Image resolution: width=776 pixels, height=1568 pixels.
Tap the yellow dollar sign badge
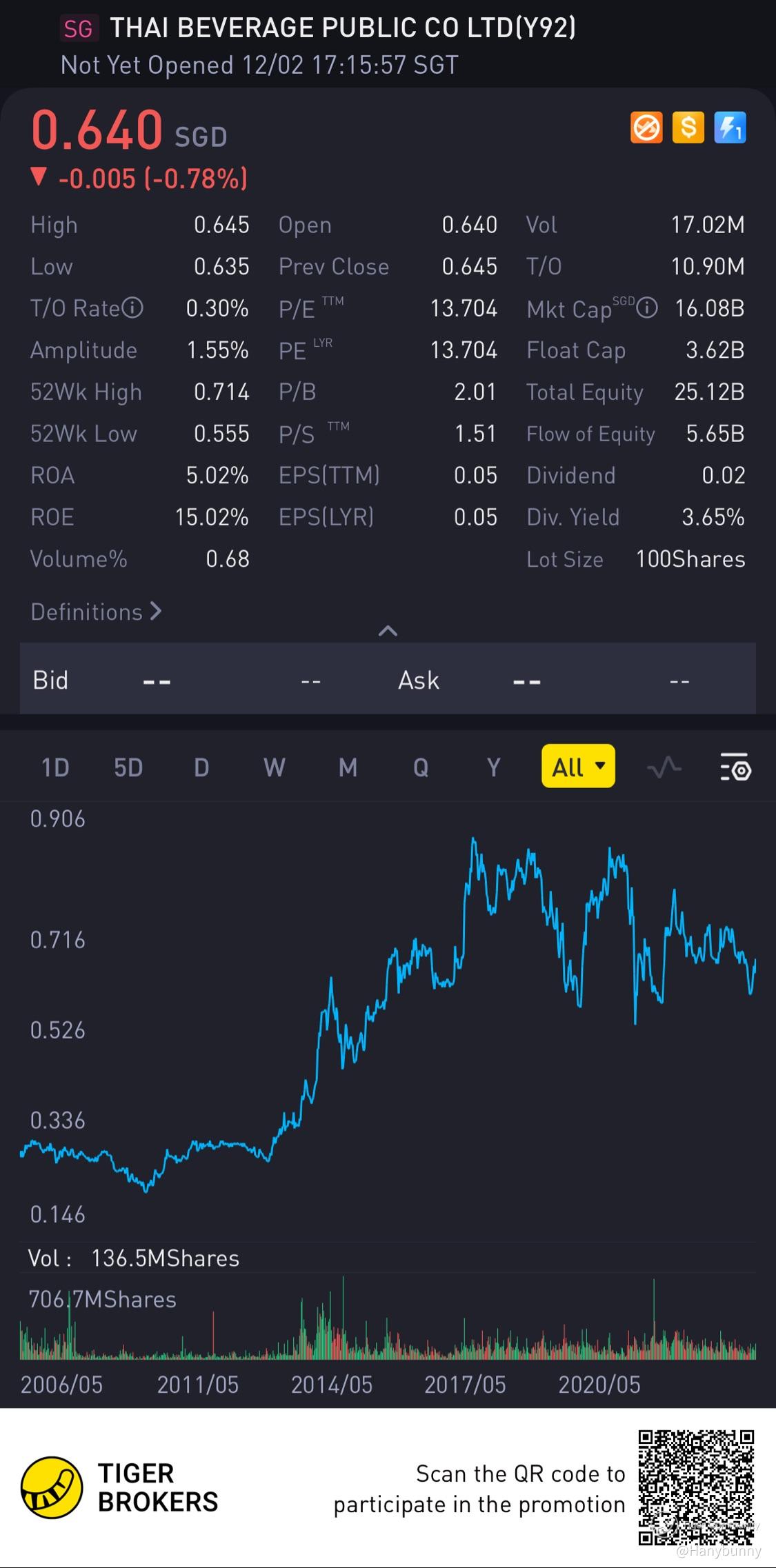[688, 128]
